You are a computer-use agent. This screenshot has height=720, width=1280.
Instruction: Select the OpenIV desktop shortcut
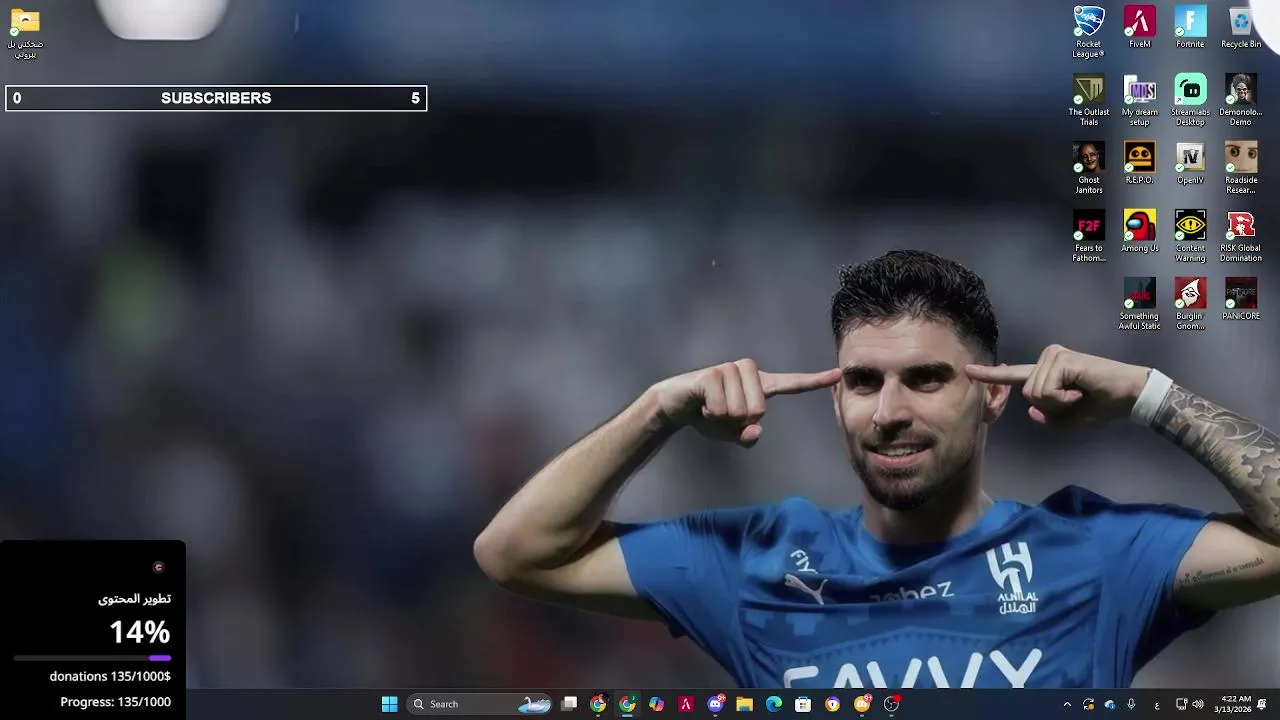tap(1190, 163)
